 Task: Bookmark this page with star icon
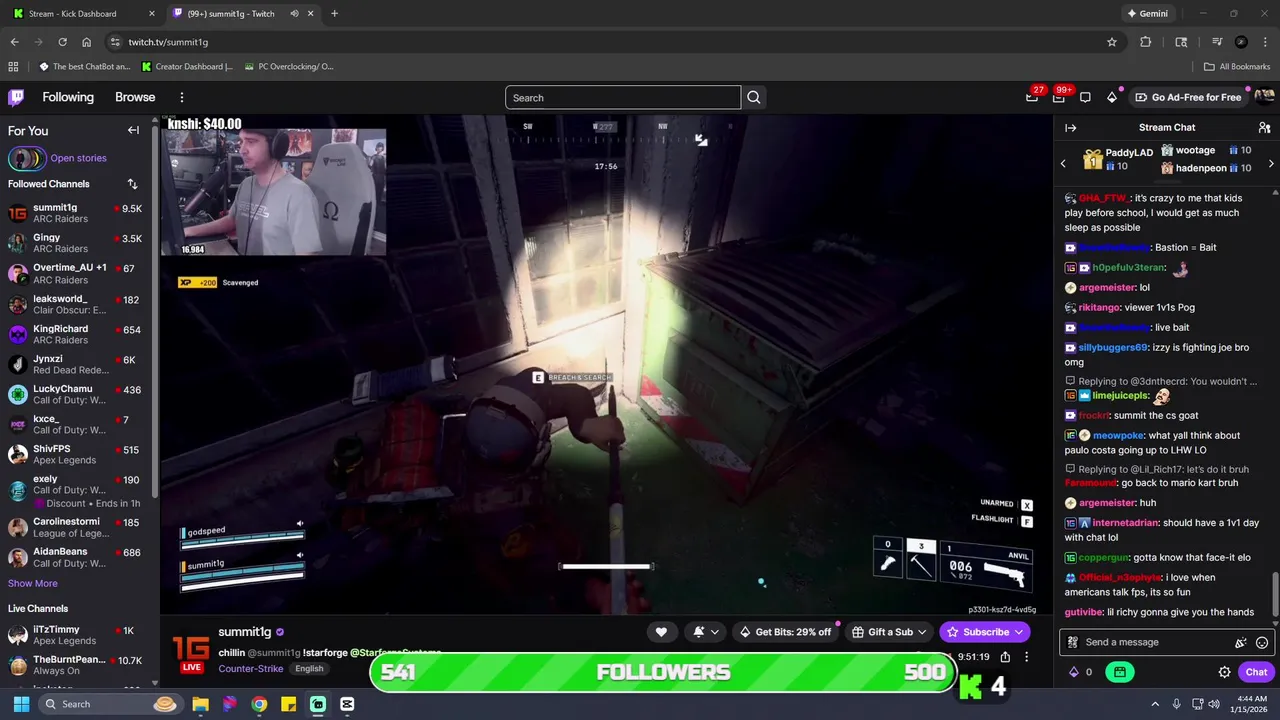click(1111, 42)
